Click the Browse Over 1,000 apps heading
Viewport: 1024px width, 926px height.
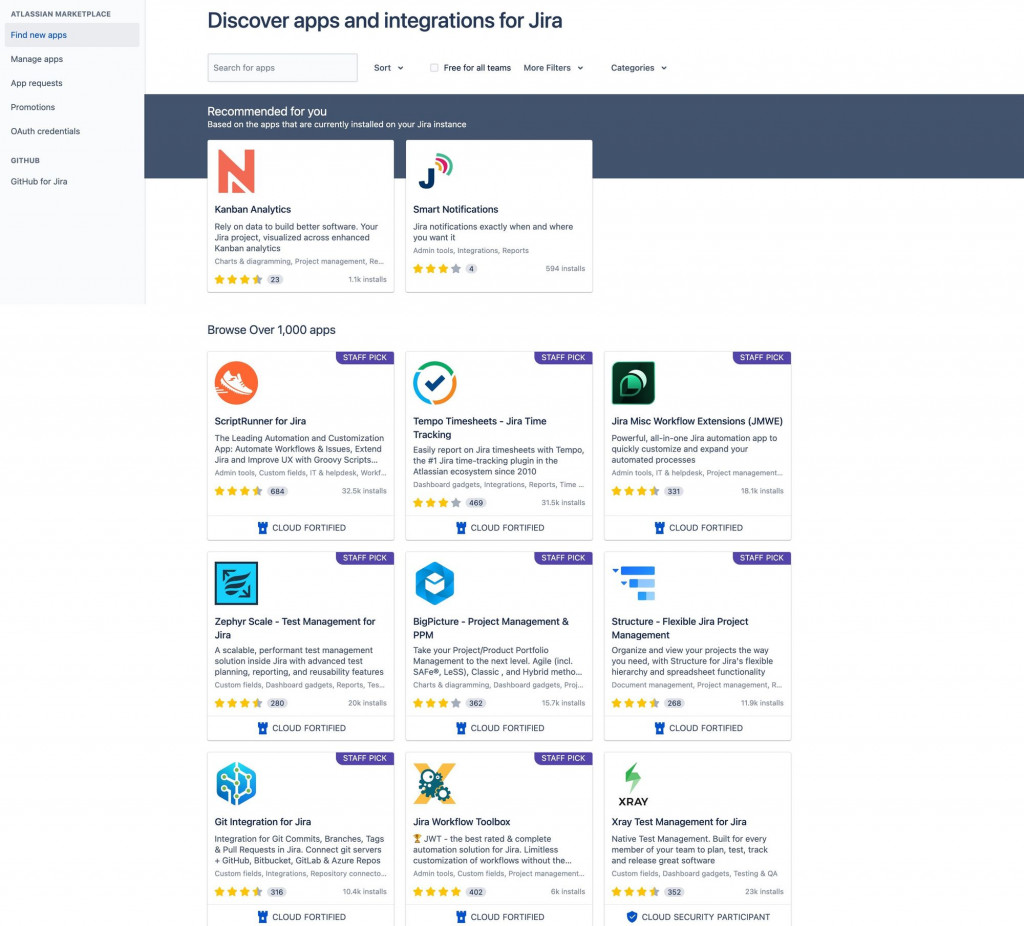271,330
